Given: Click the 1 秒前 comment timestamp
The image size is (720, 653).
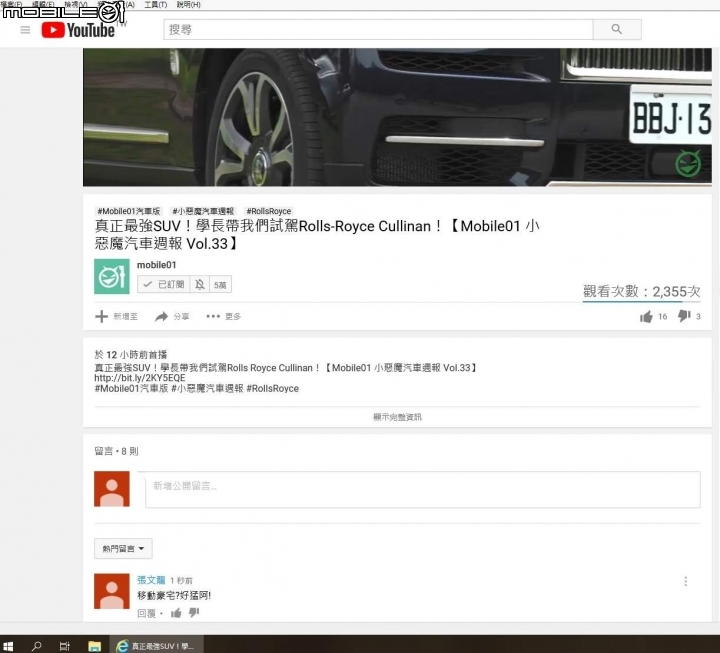Looking at the screenshot, I should tap(181, 580).
